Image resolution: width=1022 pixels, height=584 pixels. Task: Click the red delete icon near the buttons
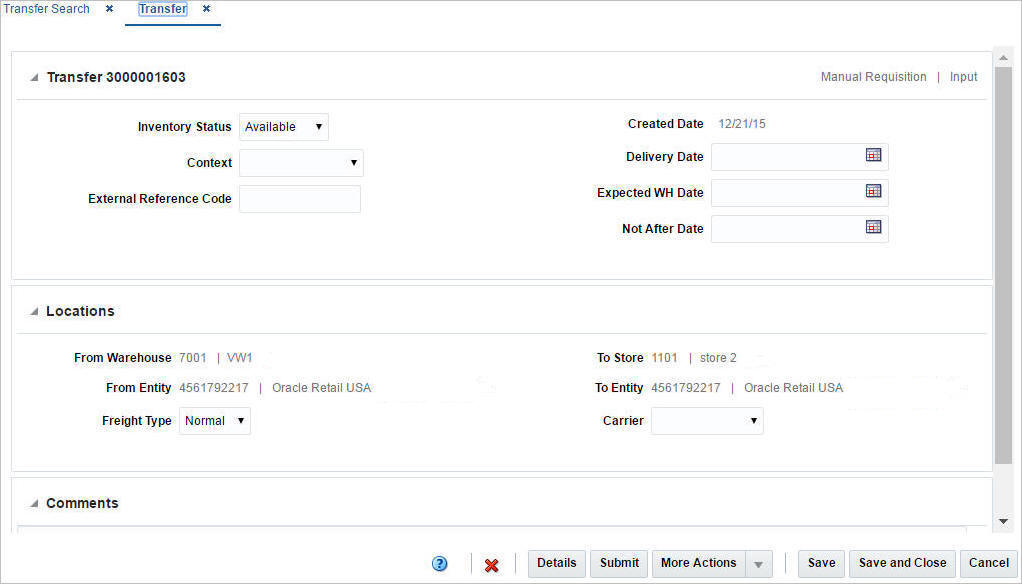coord(491,564)
